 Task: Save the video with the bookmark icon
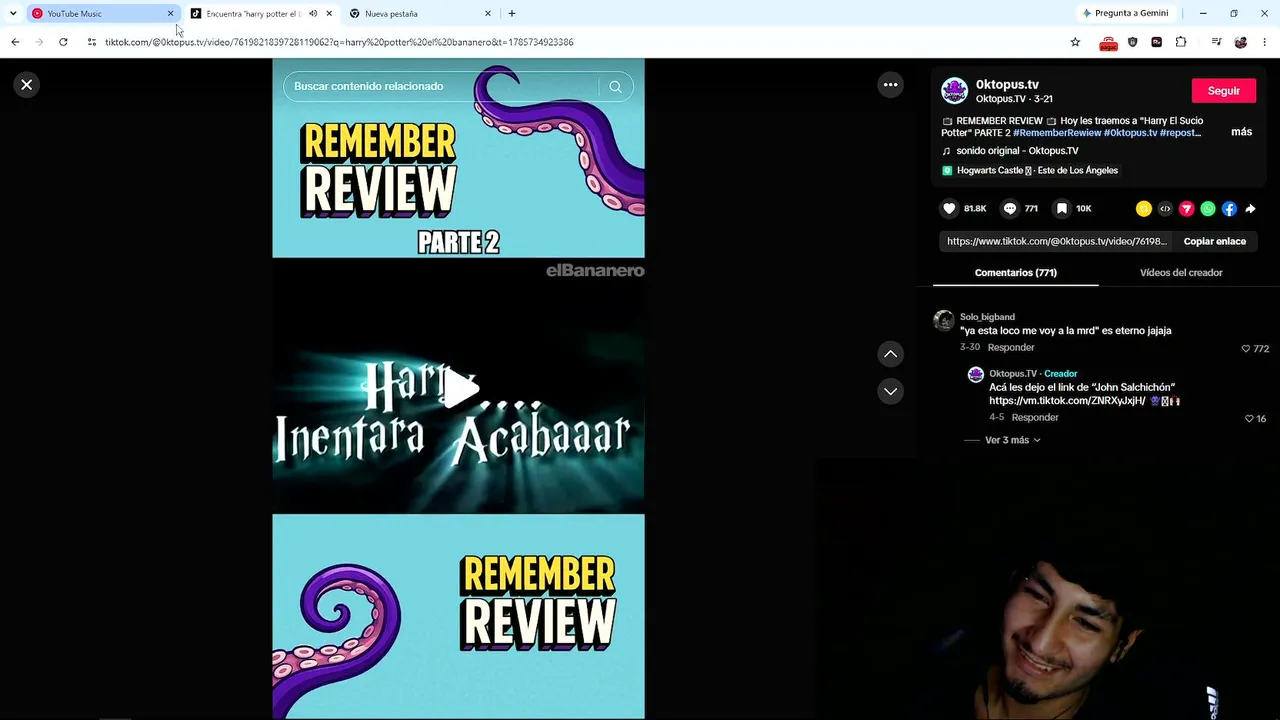1062,209
